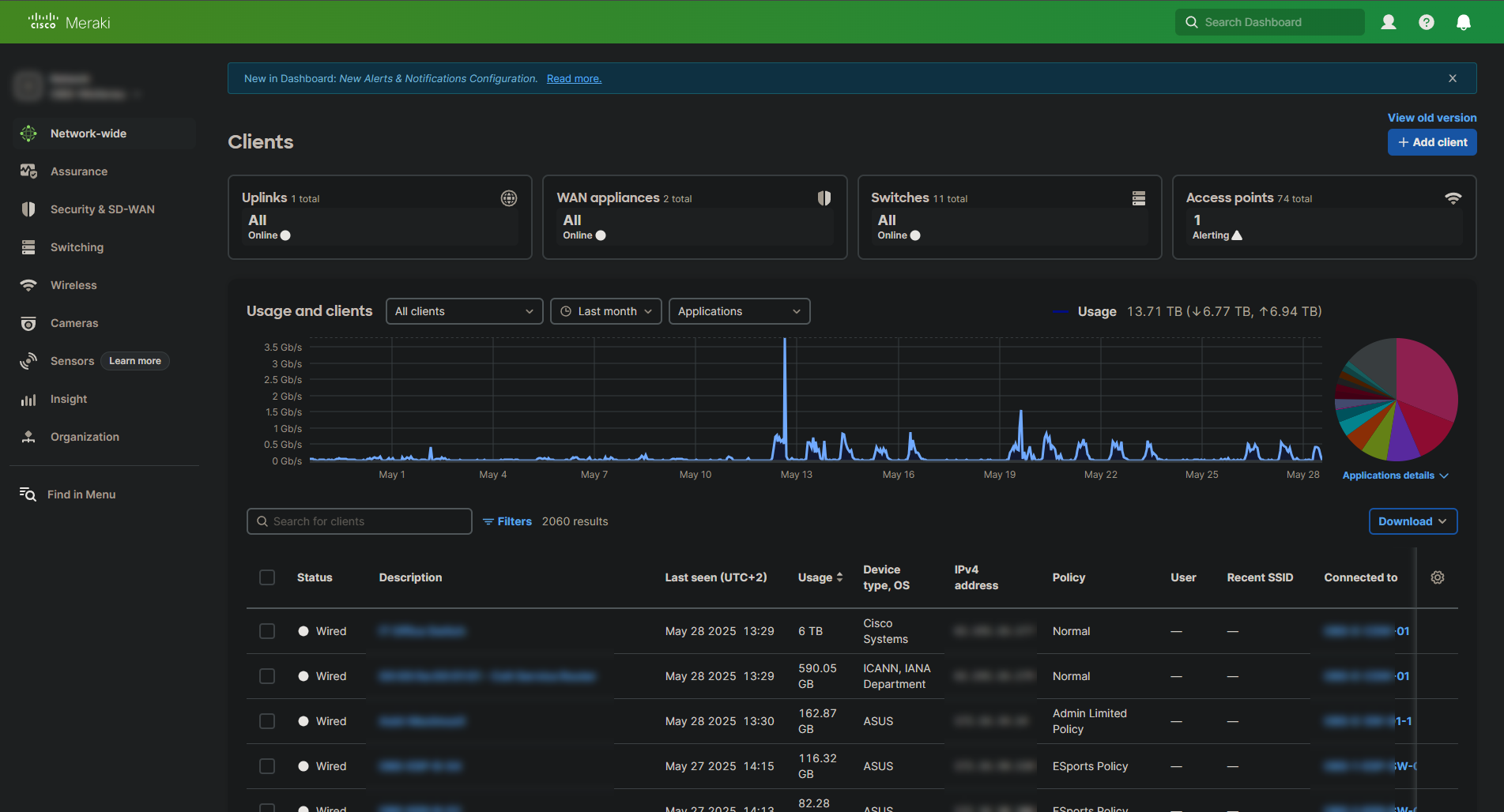
Task: Navigate to Wireless in sidebar
Action: 74,285
